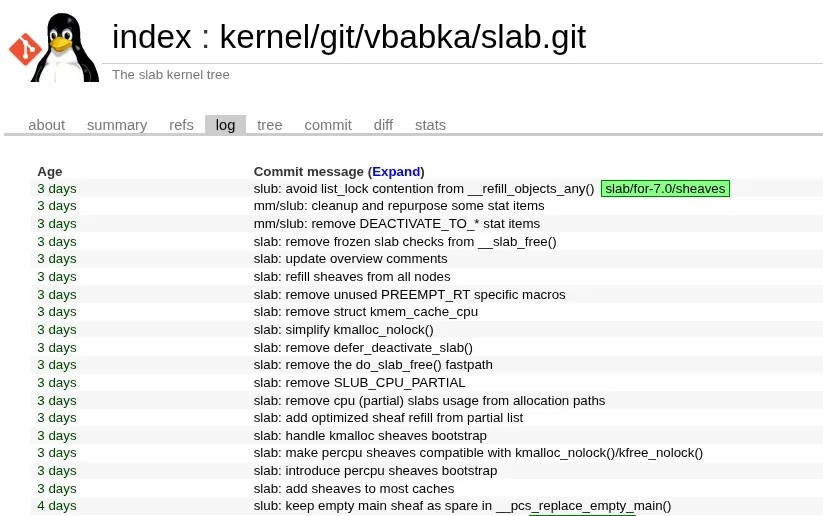This screenshot has width=823, height=516.
Task: View the diff tab
Action: click(383, 125)
